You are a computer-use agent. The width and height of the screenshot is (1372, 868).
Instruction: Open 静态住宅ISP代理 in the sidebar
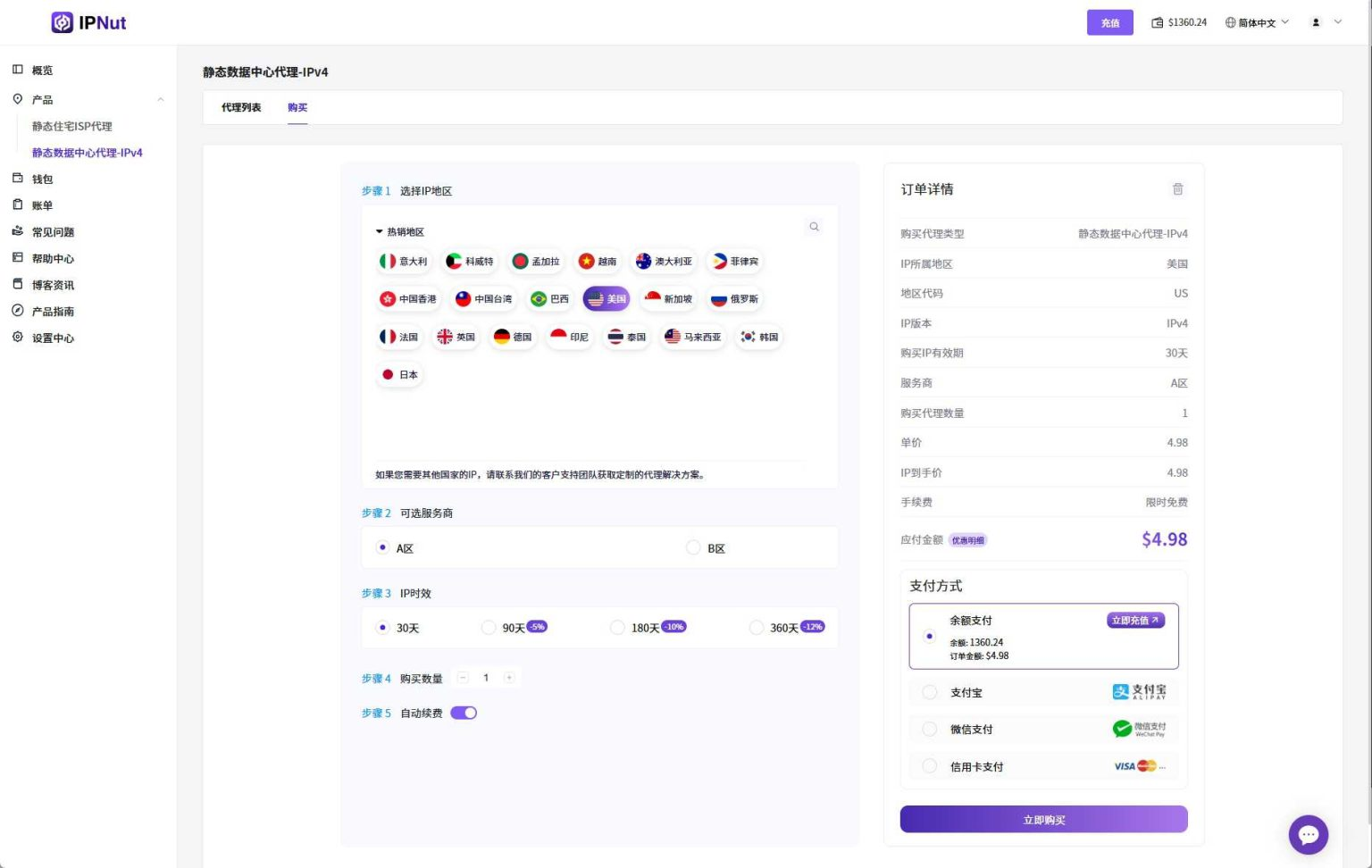click(72, 126)
